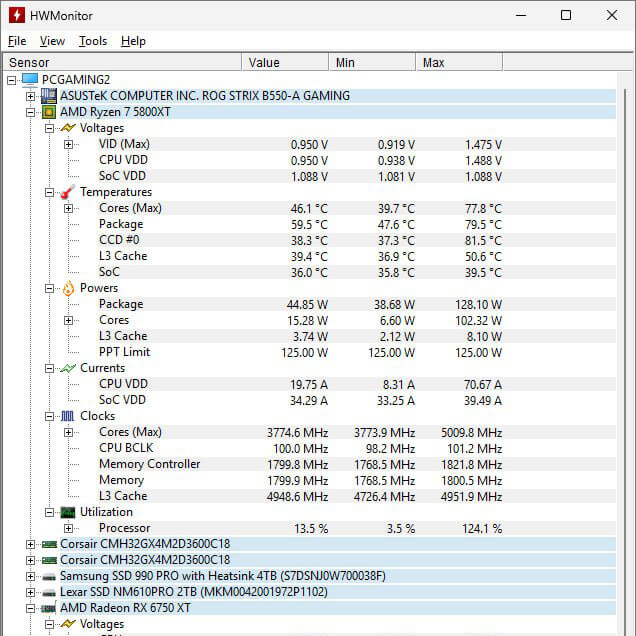
Task: Open the Tools menu
Action: coord(93,41)
